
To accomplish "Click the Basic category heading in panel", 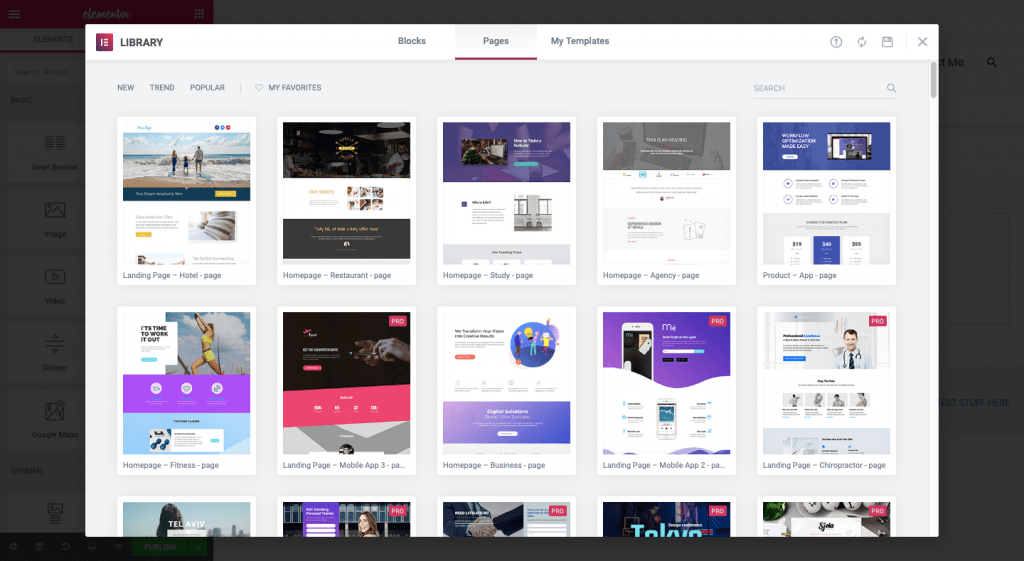I will 21,101.
